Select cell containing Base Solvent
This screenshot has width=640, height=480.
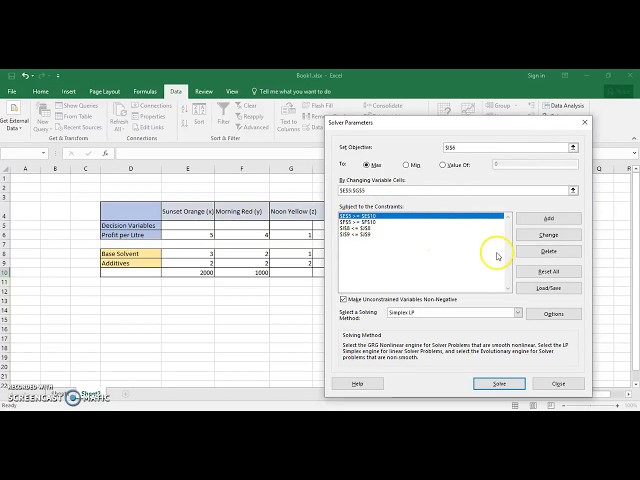(131, 253)
